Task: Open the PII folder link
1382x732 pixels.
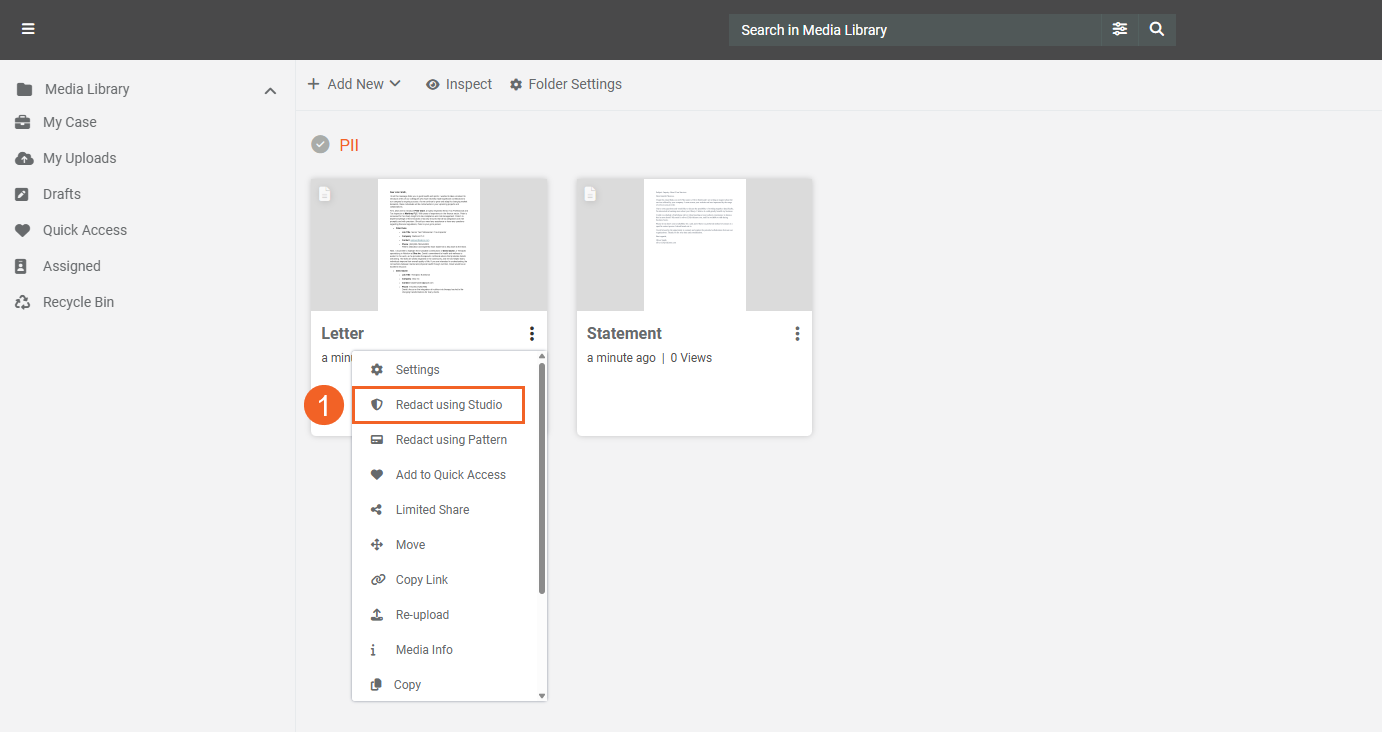Action: coord(349,145)
